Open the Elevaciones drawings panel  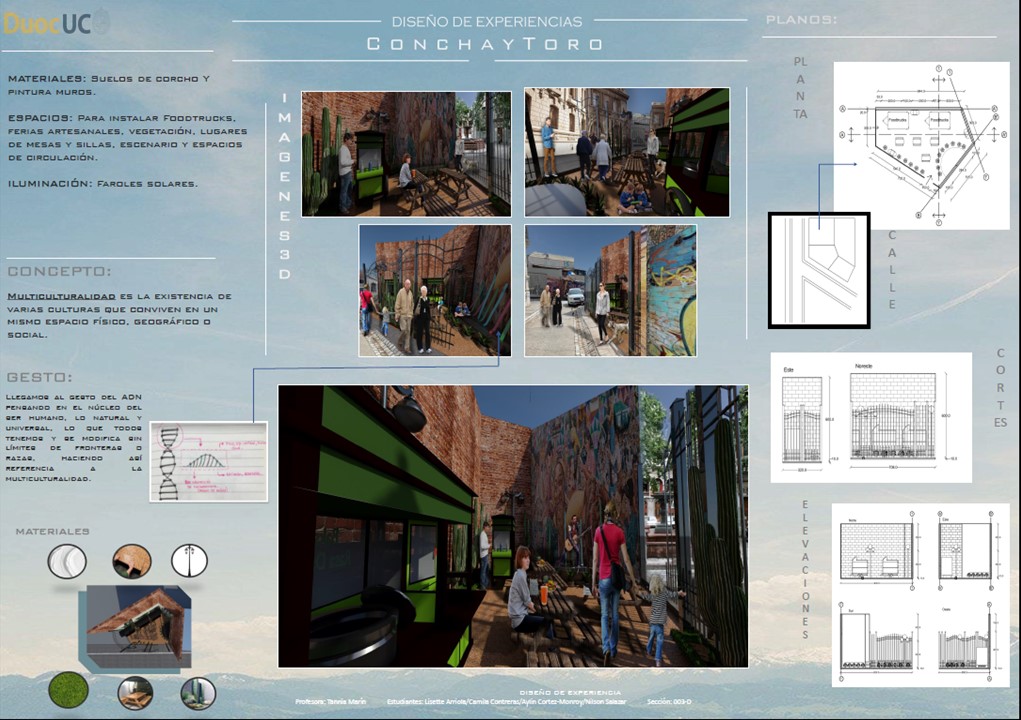(920, 594)
